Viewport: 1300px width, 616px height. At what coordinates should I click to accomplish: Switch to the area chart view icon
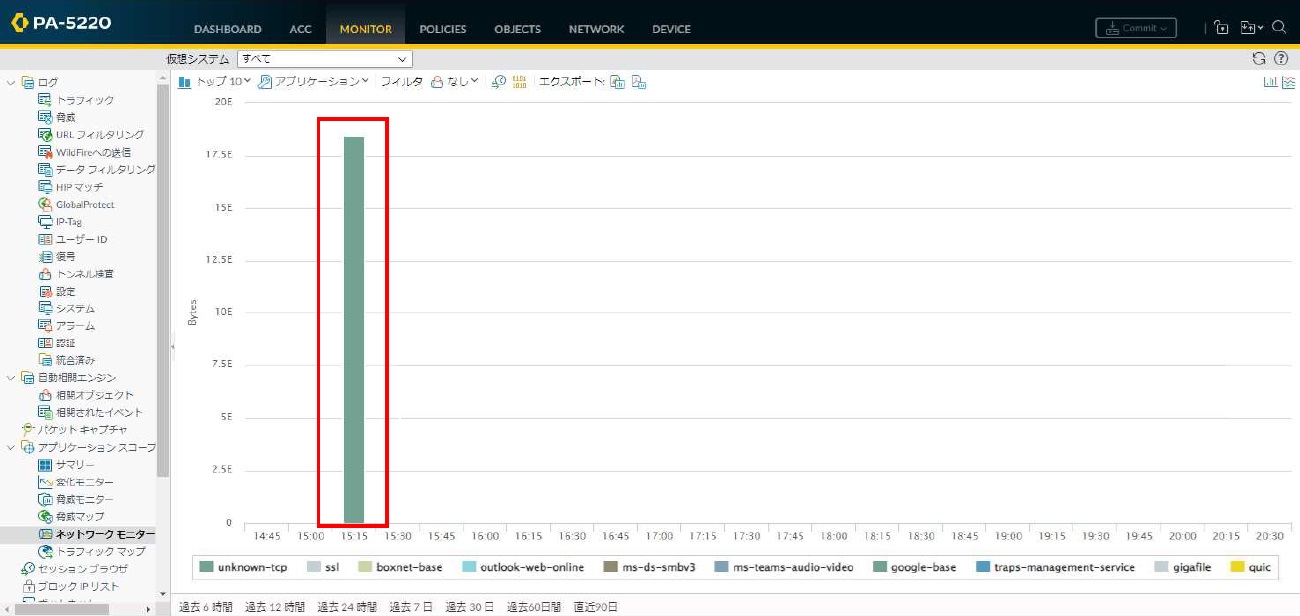pyautogui.click(x=1289, y=82)
